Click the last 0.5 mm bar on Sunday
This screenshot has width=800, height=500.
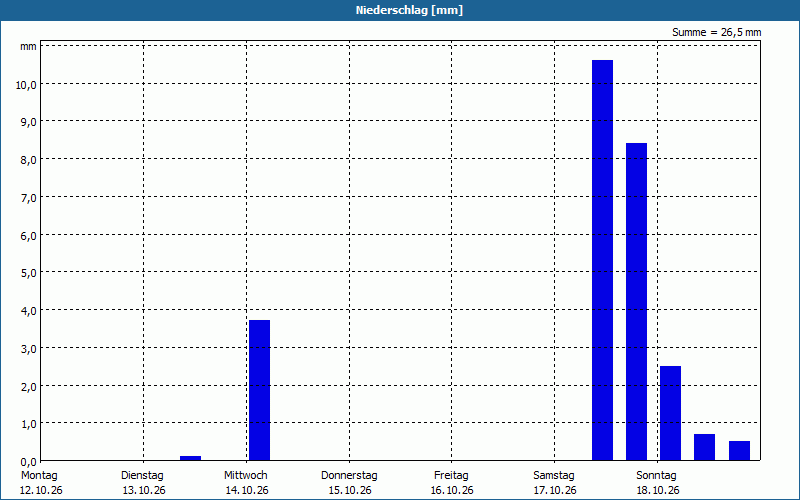click(739, 451)
